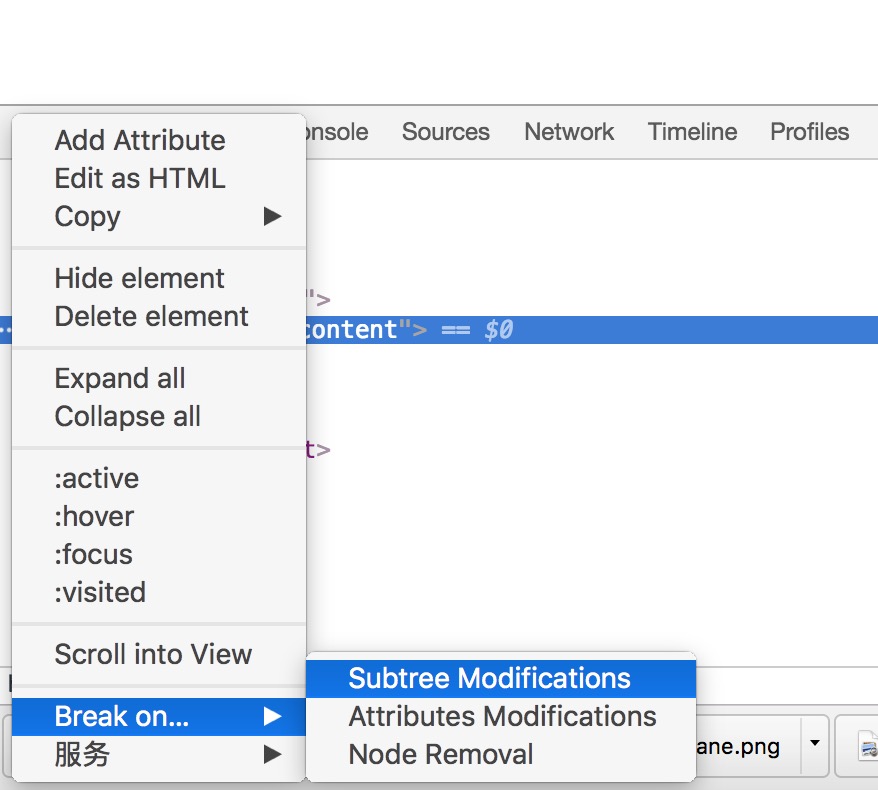This screenshot has width=878, height=790.
Task: Select the highlighted content element row
Action: [x=592, y=330]
